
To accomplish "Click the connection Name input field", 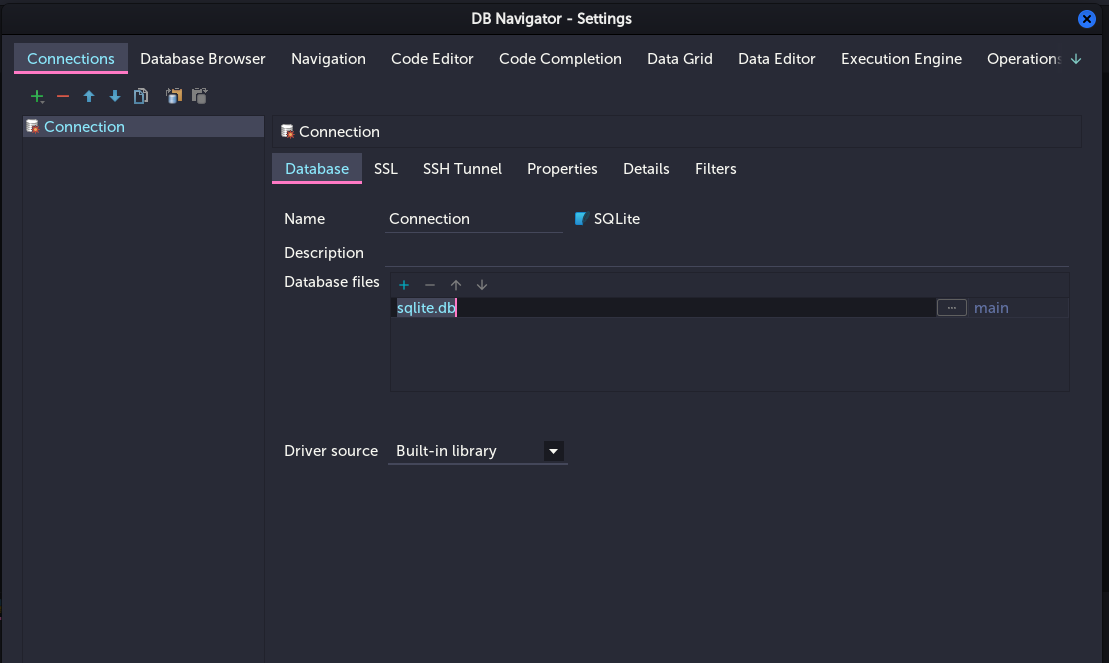I will tap(474, 219).
